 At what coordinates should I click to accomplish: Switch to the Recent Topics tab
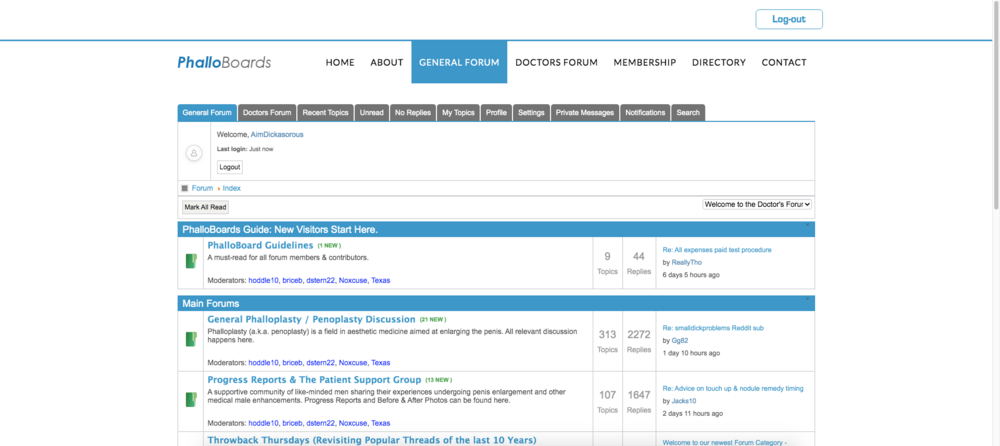(325, 112)
